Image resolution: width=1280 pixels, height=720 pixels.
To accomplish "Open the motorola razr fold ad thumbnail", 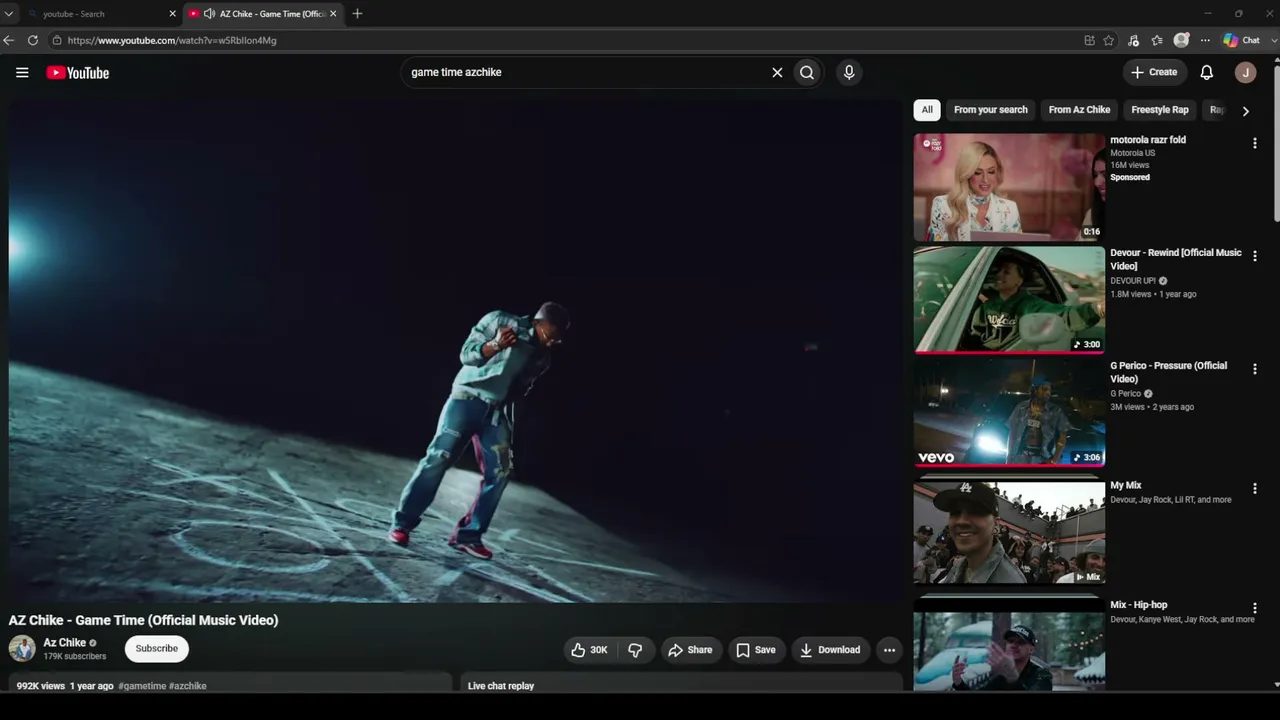I will click(x=1009, y=187).
